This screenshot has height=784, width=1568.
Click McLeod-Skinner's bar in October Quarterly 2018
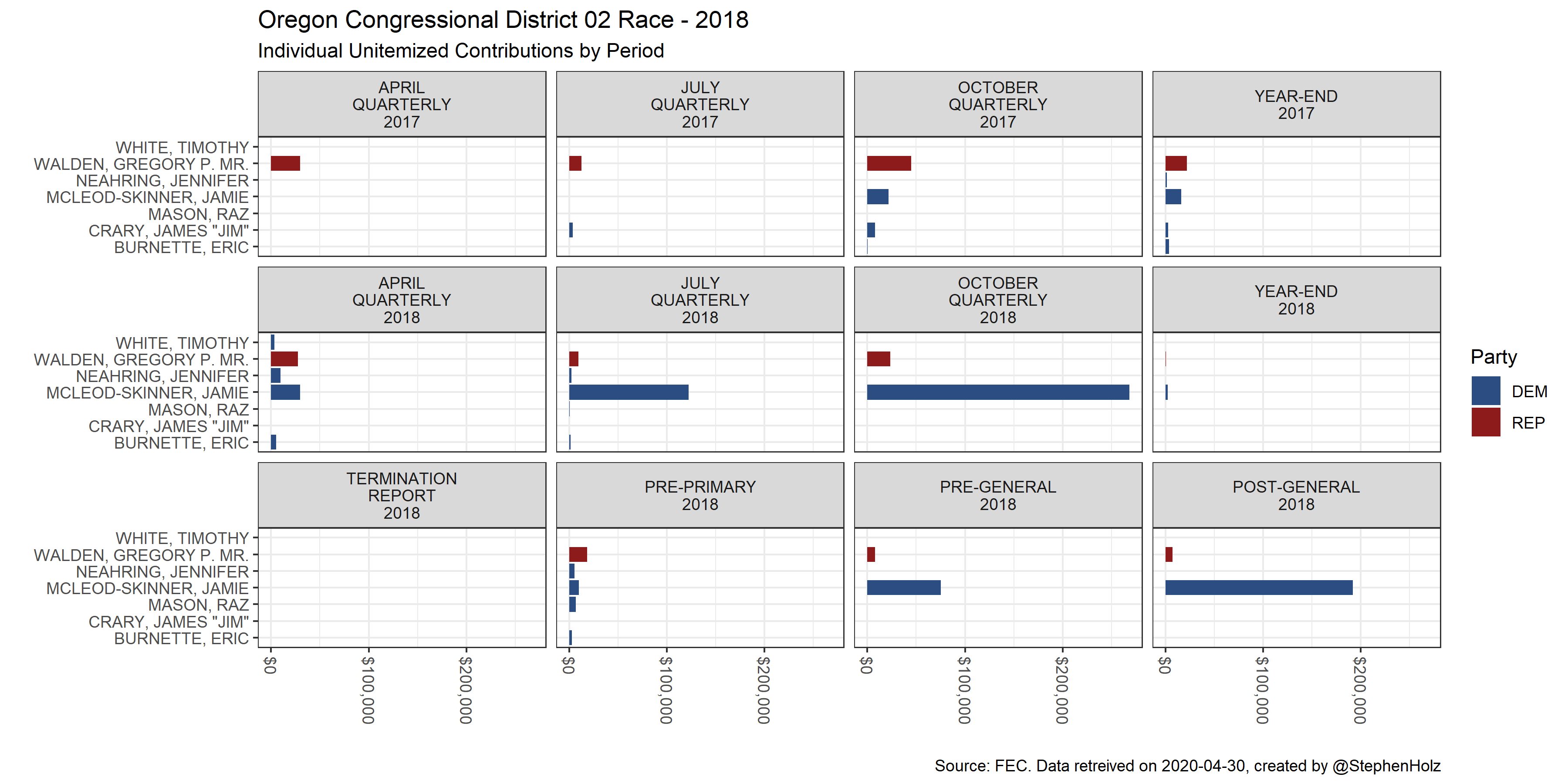(x=998, y=392)
